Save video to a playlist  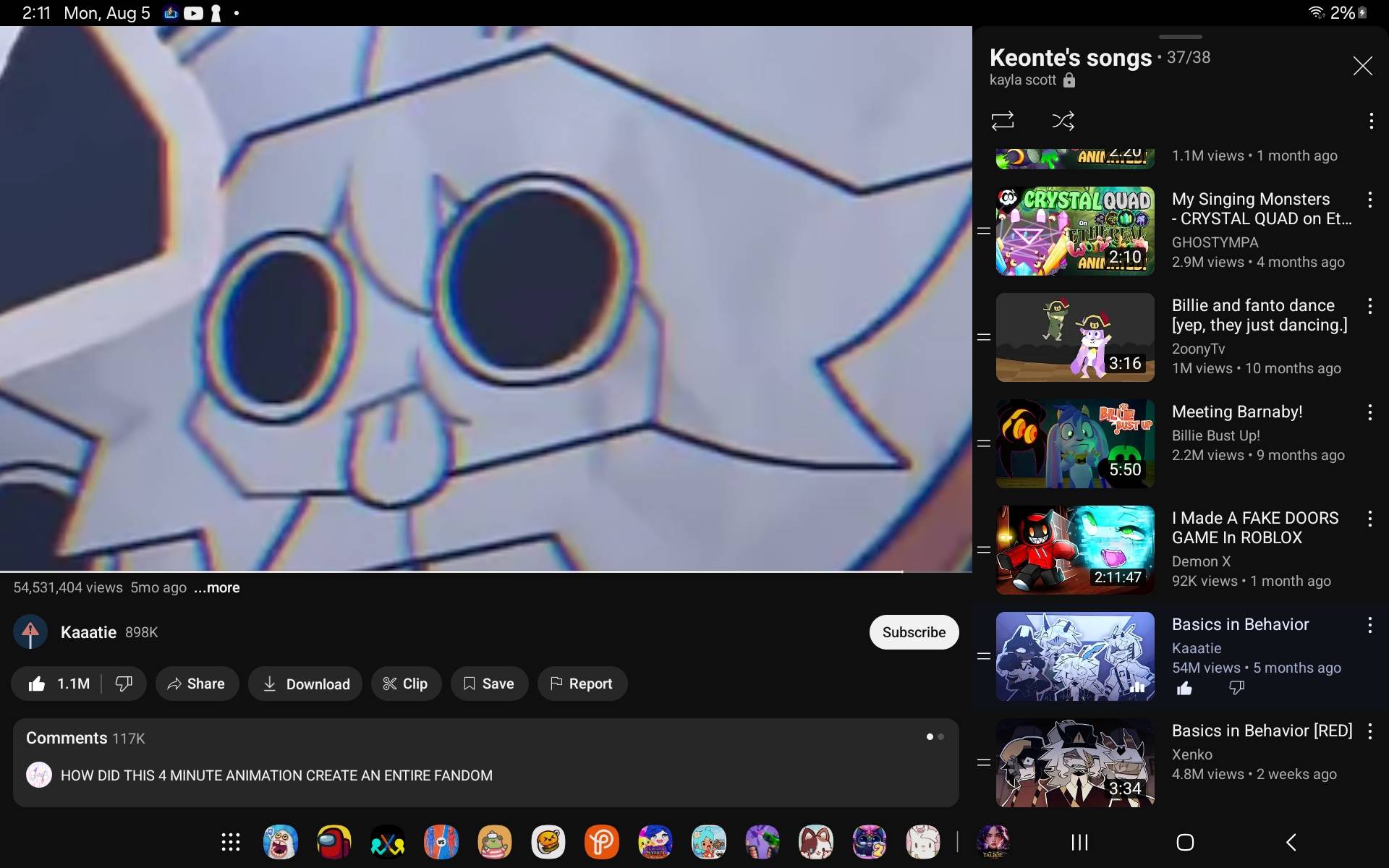click(489, 684)
